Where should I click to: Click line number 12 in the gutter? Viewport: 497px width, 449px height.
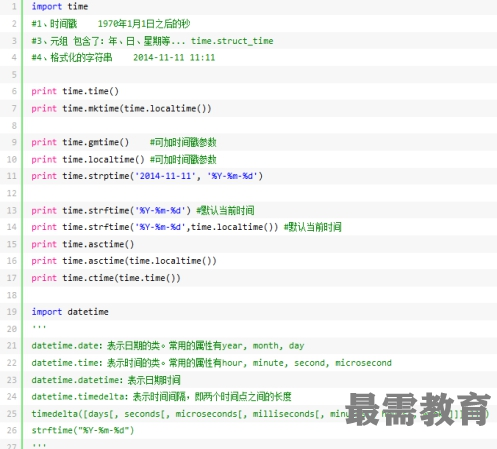tap(12, 193)
